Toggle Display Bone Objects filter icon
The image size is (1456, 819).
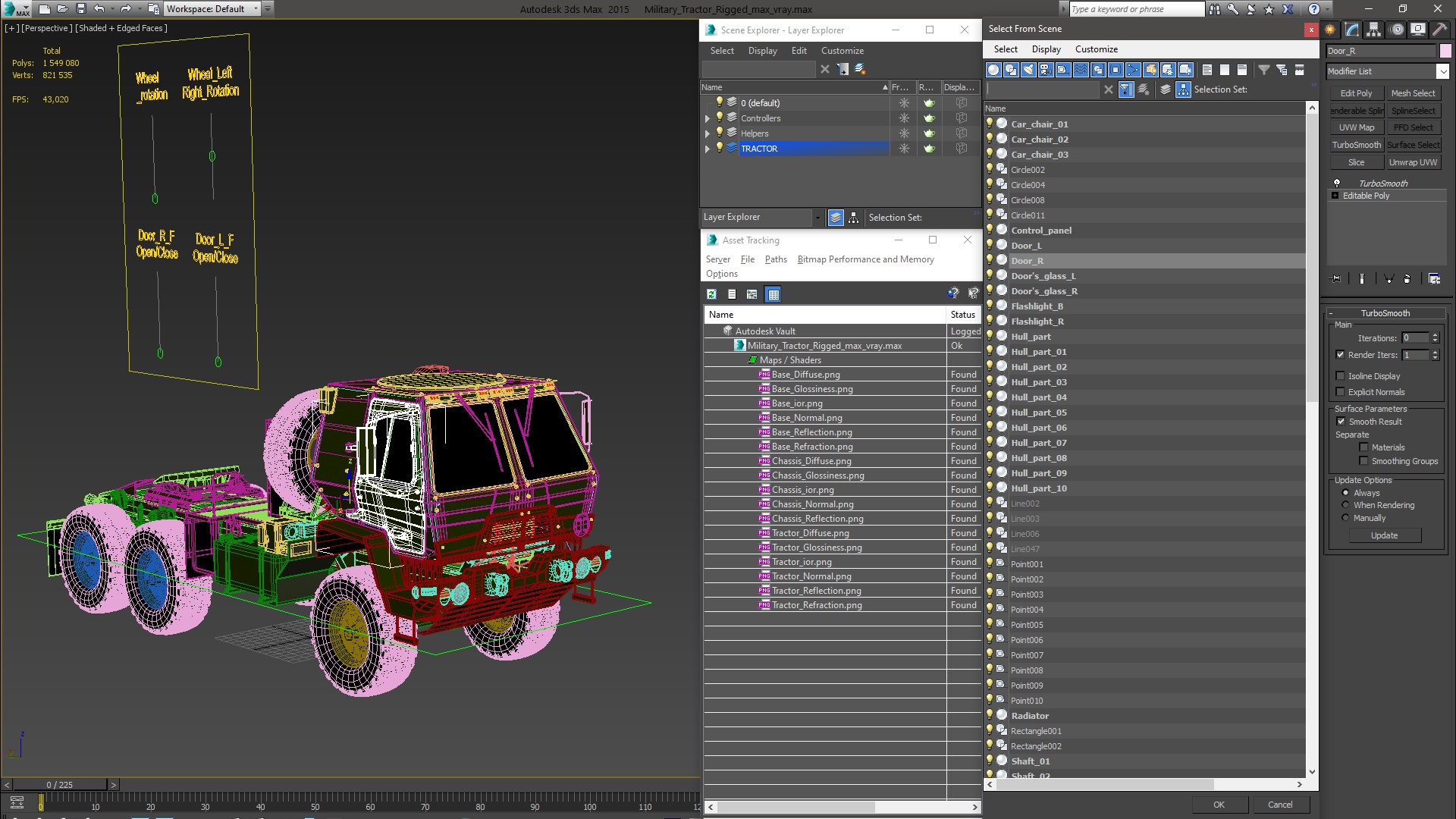point(1133,70)
